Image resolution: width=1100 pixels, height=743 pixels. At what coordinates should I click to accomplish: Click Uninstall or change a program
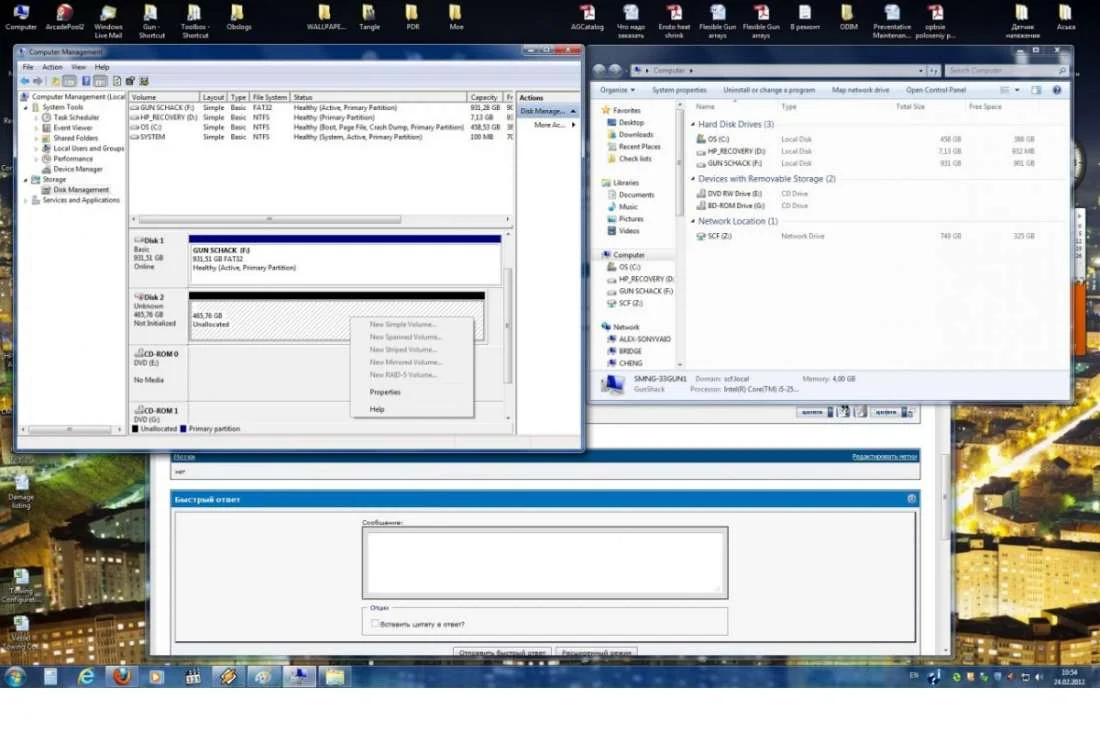769,90
